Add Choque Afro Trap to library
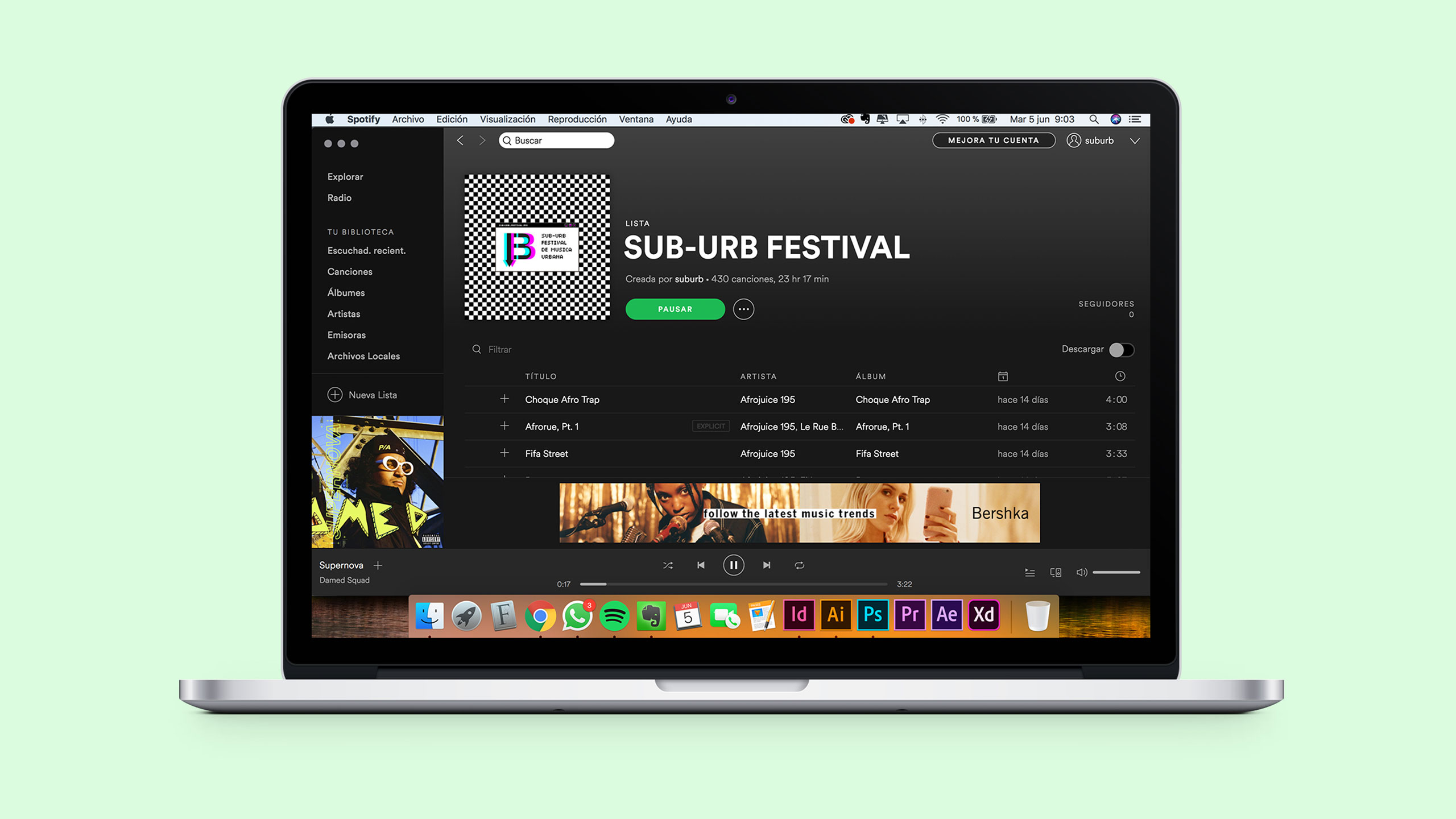Viewport: 1456px width, 819px height. (x=504, y=399)
